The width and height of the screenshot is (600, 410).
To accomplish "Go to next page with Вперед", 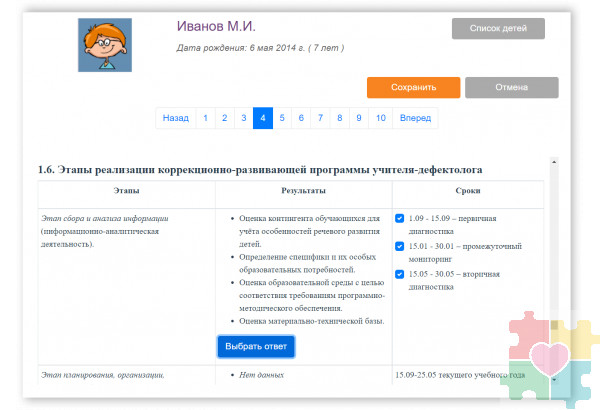I will (x=415, y=118).
